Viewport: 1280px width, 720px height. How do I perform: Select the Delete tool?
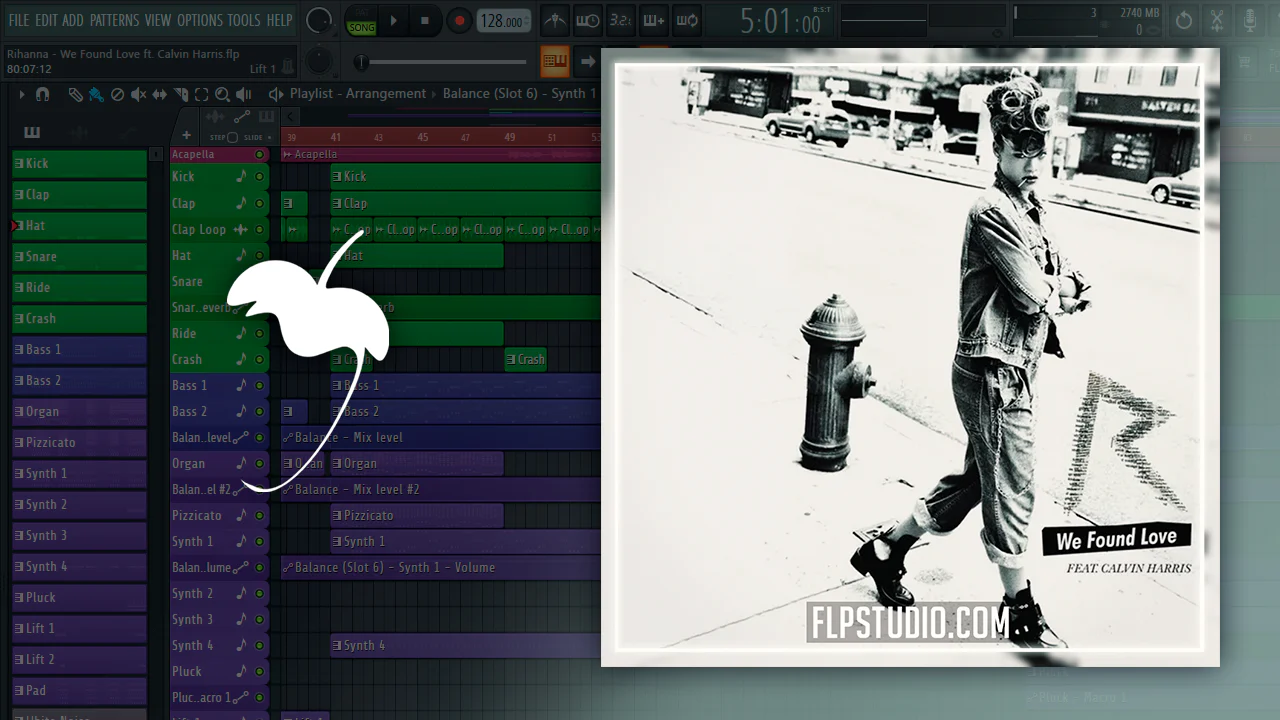tap(117, 94)
